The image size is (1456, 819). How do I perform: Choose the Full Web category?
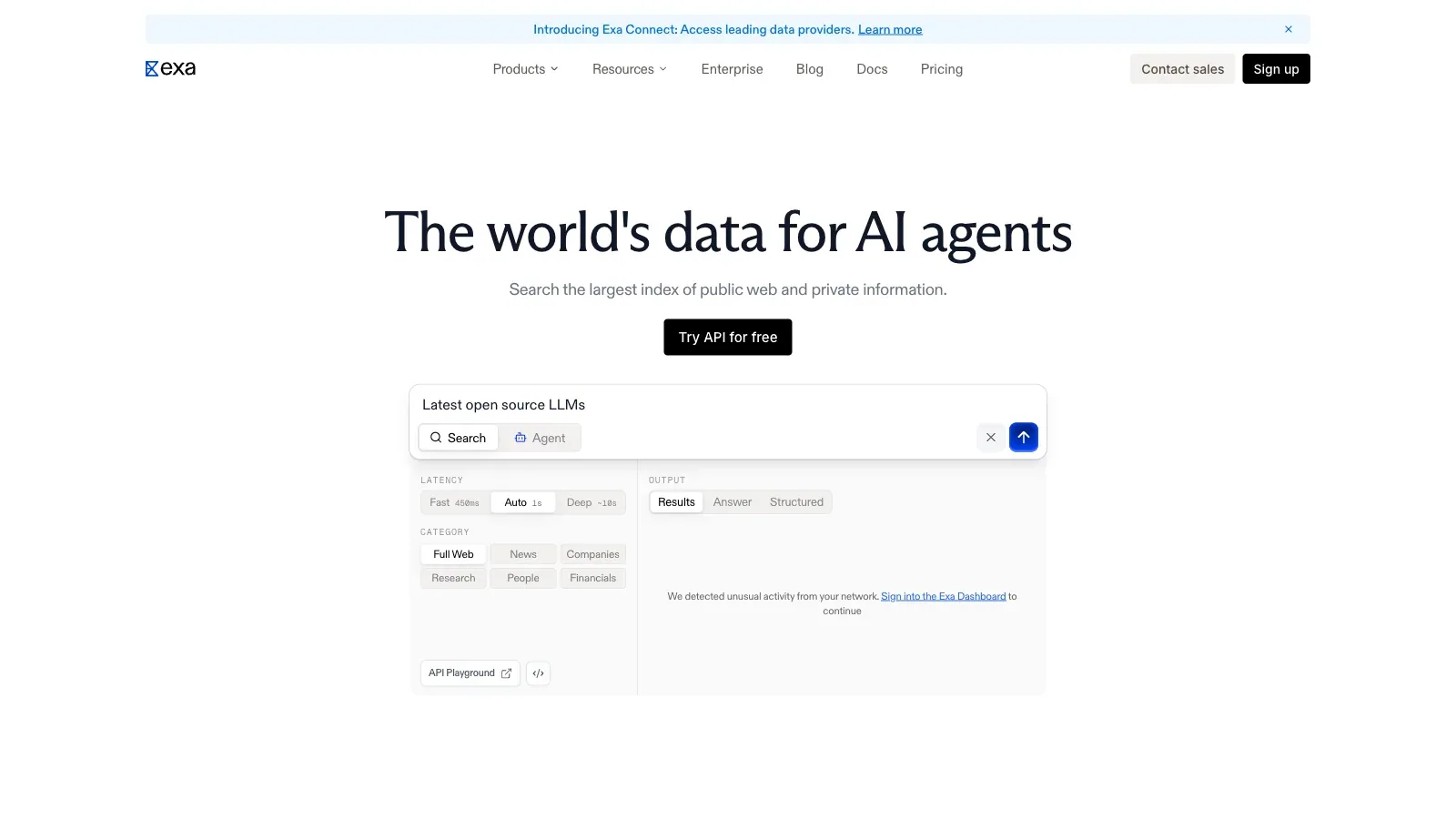[x=453, y=554]
